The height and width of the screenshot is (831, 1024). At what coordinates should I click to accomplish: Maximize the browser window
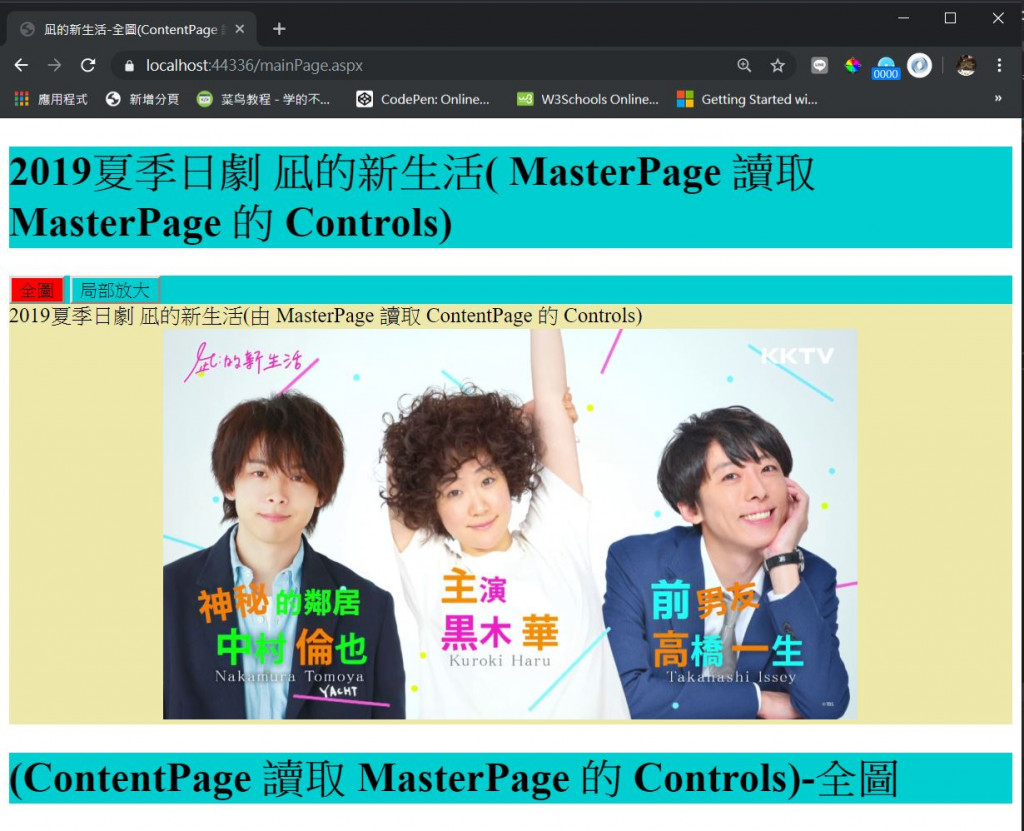pyautogui.click(x=950, y=18)
